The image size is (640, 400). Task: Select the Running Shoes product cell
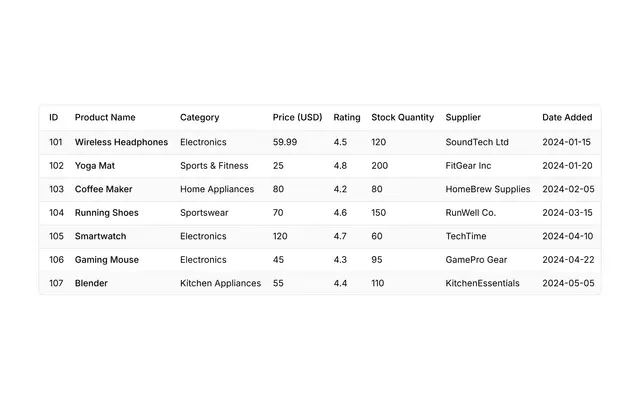(x=107, y=213)
